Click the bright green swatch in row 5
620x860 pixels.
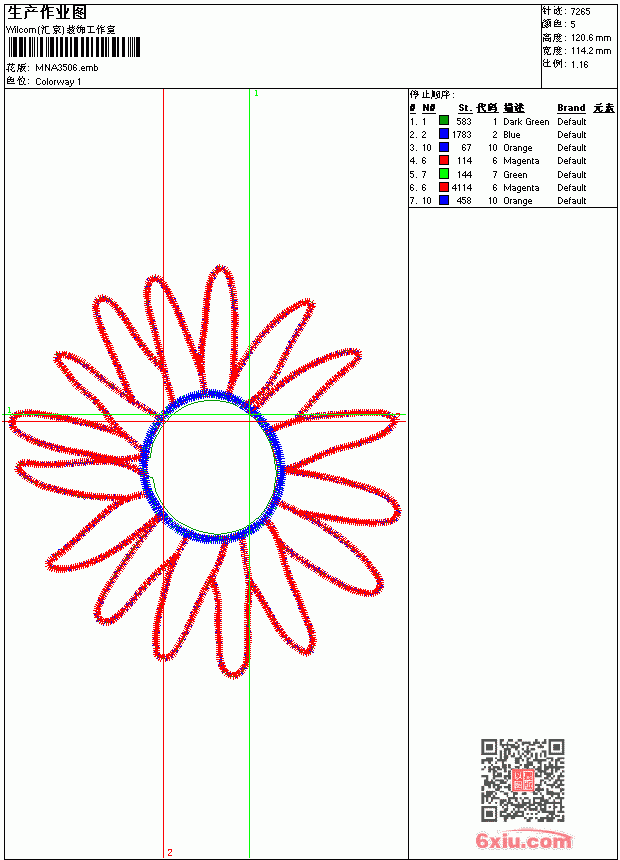coord(444,174)
